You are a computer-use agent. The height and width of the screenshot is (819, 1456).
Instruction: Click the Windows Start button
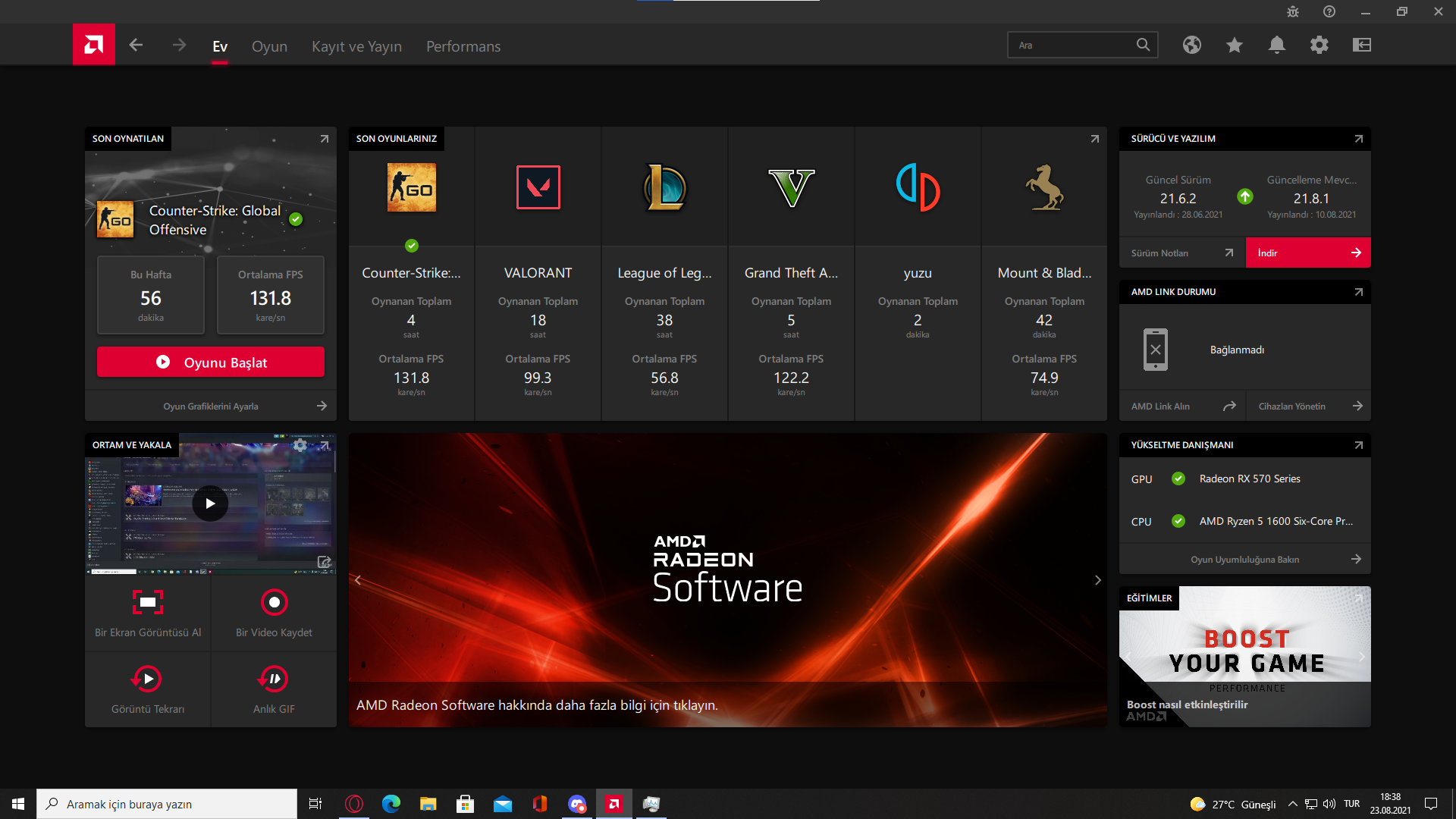click(x=18, y=804)
